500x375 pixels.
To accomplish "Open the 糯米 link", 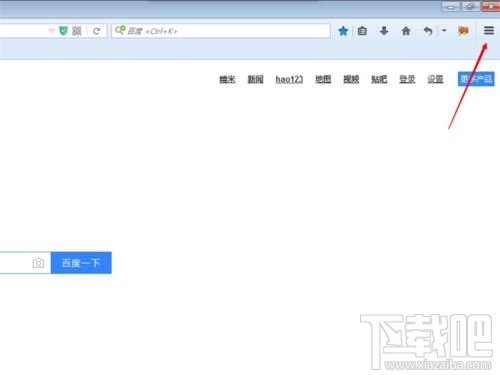I will coord(227,79).
